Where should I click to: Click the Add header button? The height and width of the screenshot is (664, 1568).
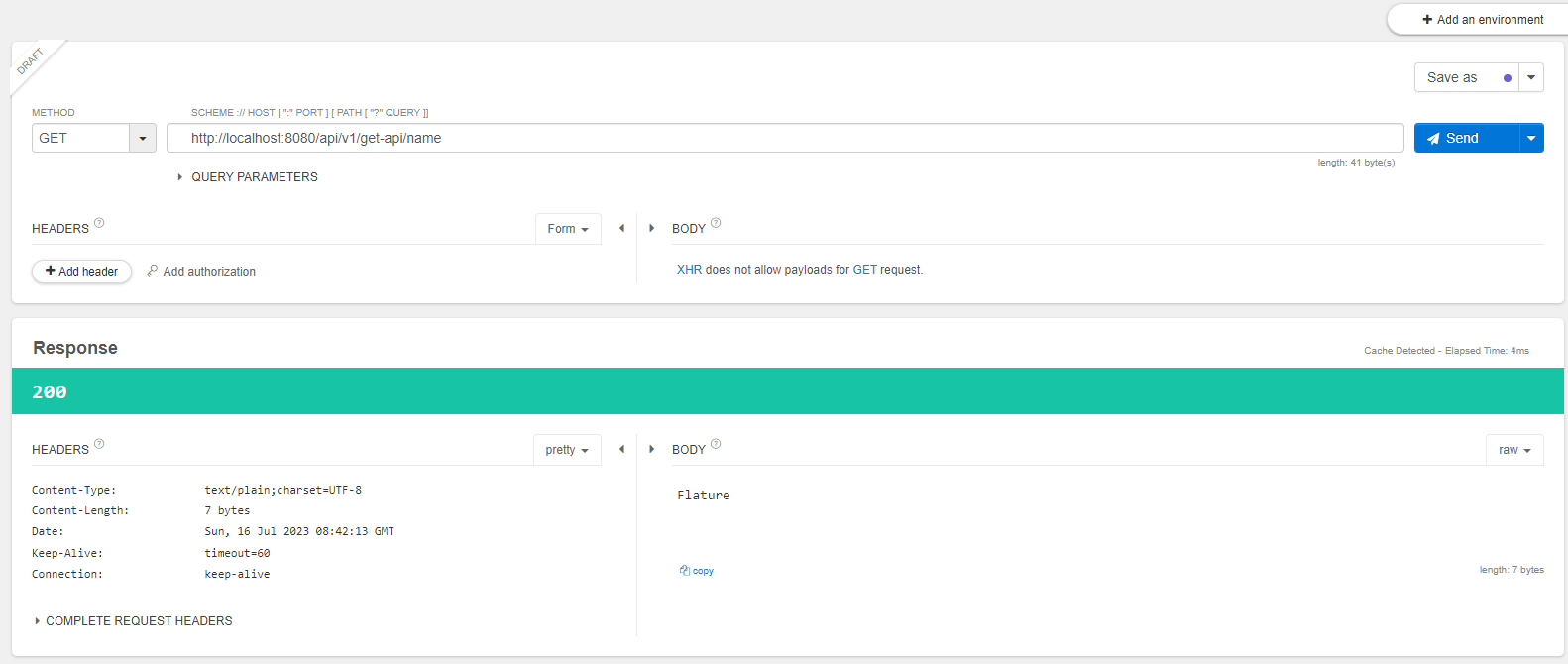coord(81,272)
